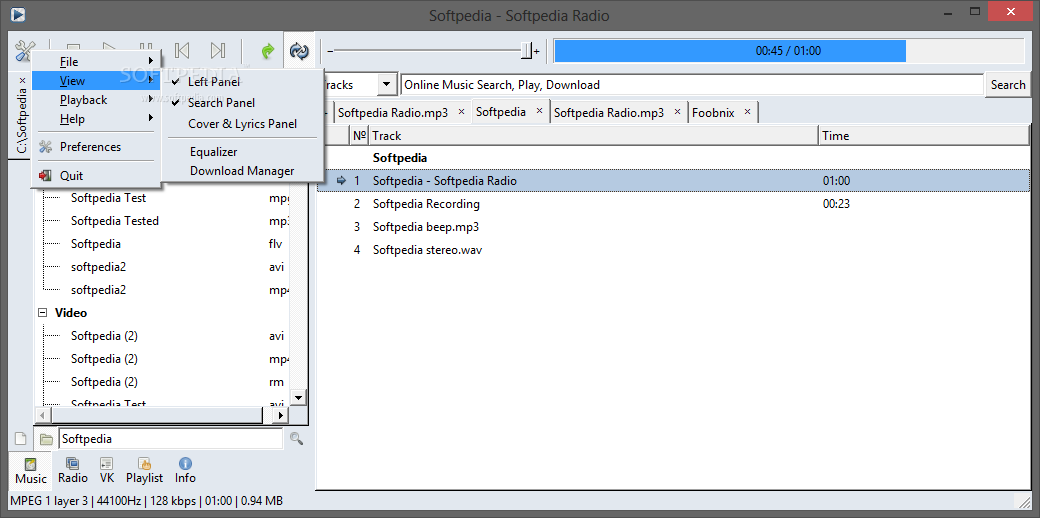Select the 'Softpedia (2)' avi file
Screen dimensions: 1040x518
pyautogui.click(x=104, y=336)
